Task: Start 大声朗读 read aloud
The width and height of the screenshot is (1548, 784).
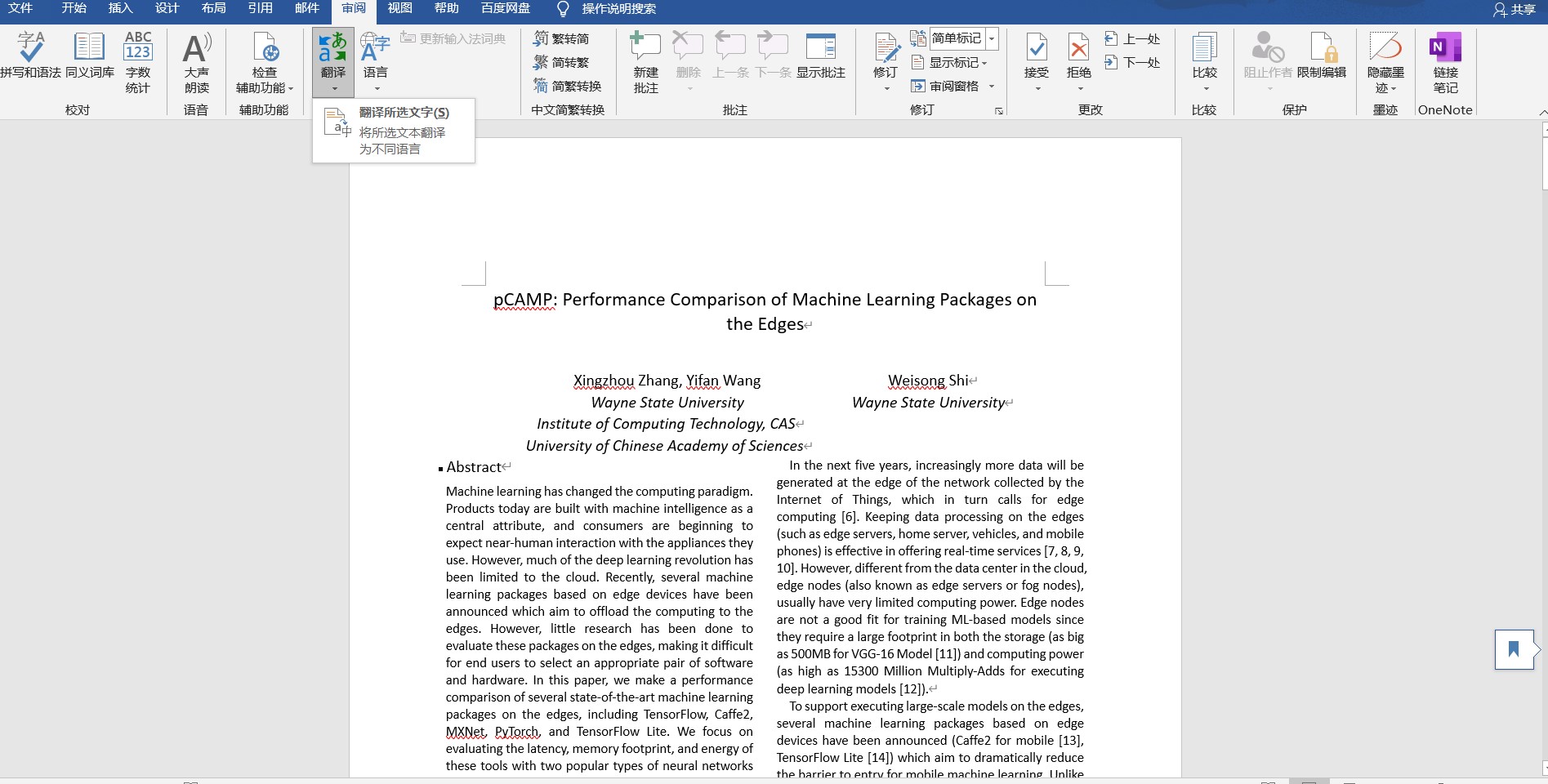Action: click(x=196, y=62)
